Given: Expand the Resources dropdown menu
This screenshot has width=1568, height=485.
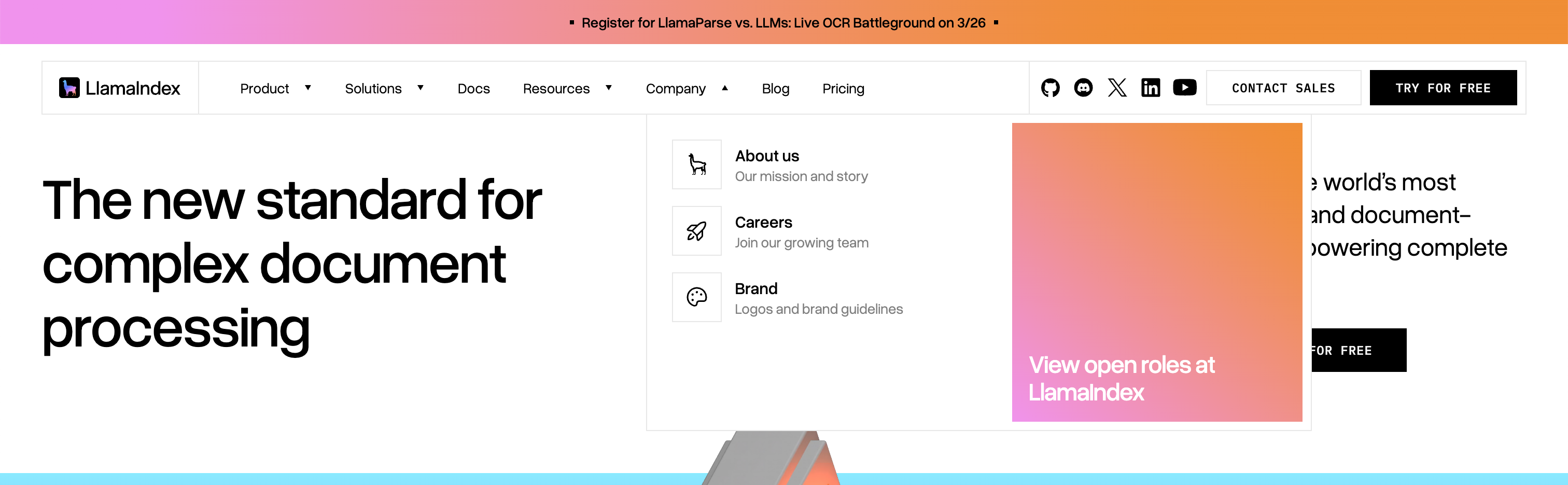Looking at the screenshot, I should (567, 88).
